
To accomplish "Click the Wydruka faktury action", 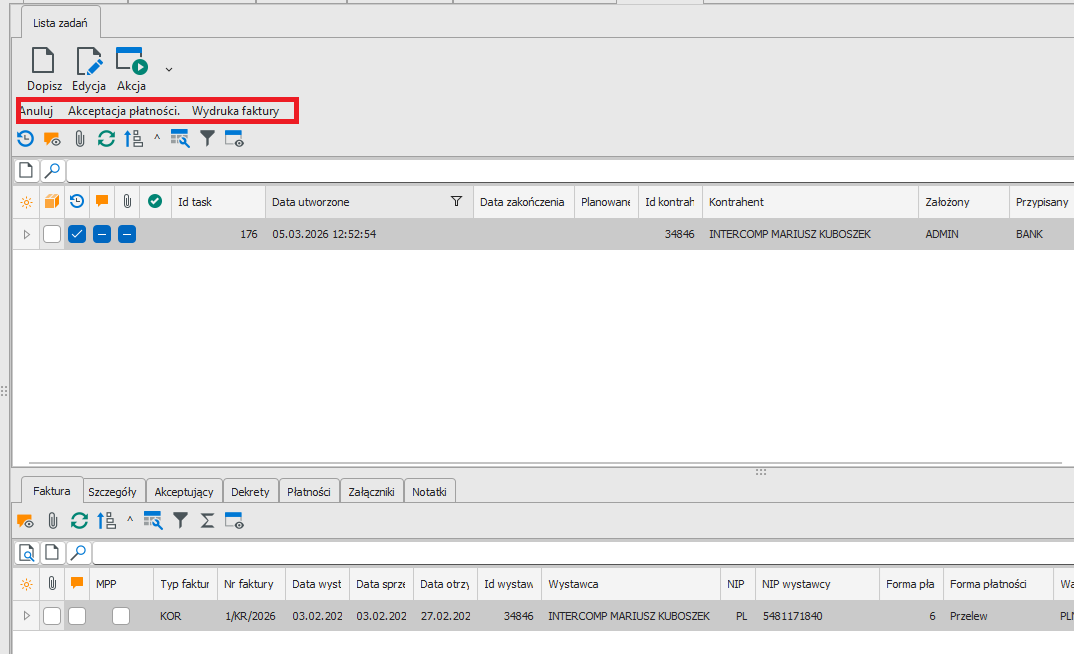I will point(235,111).
